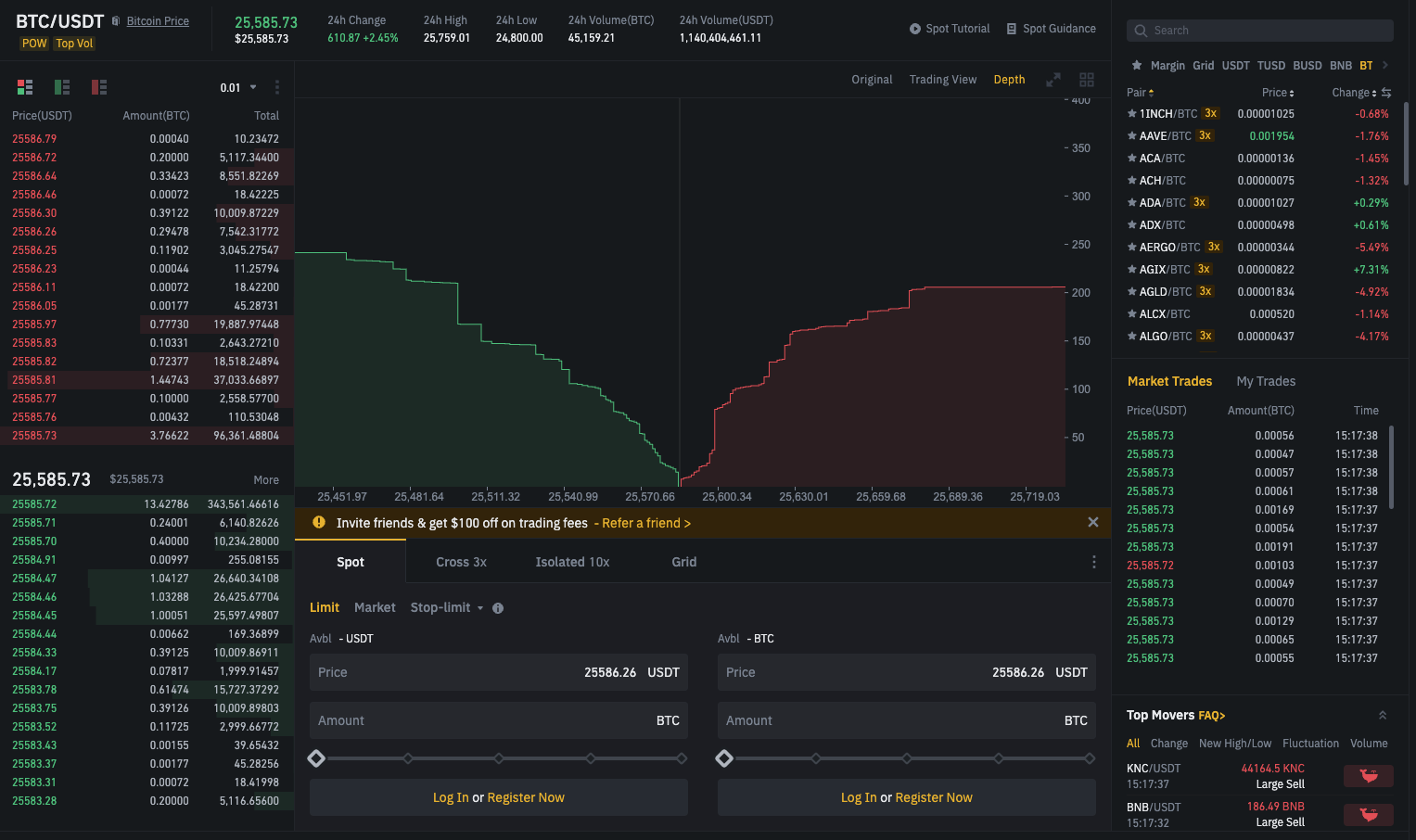Image resolution: width=1416 pixels, height=840 pixels.
Task: Close the invite friends banner
Action: 1093,522
